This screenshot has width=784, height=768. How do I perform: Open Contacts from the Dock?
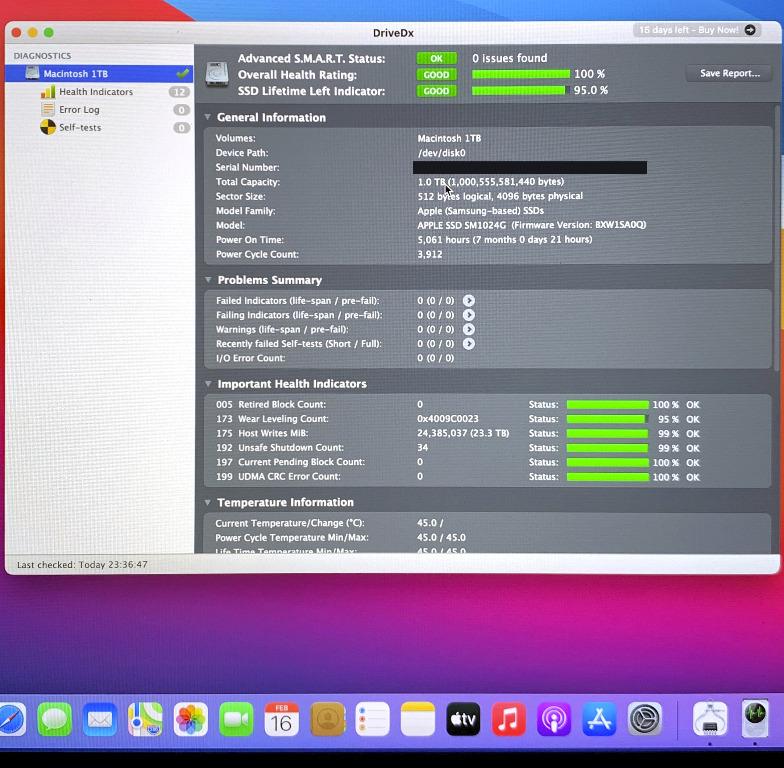(327, 719)
